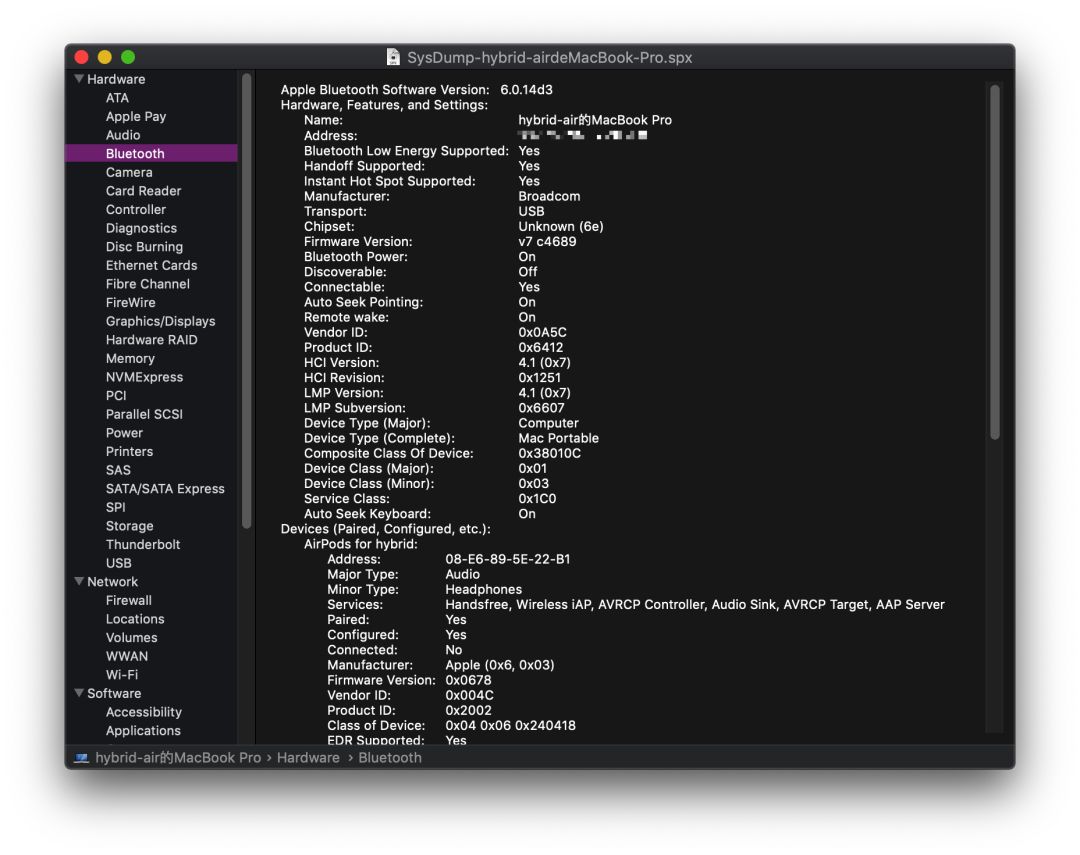Viewport: 1080px width, 855px height.
Task: Open PCI hardware entry
Action: [x=116, y=395]
